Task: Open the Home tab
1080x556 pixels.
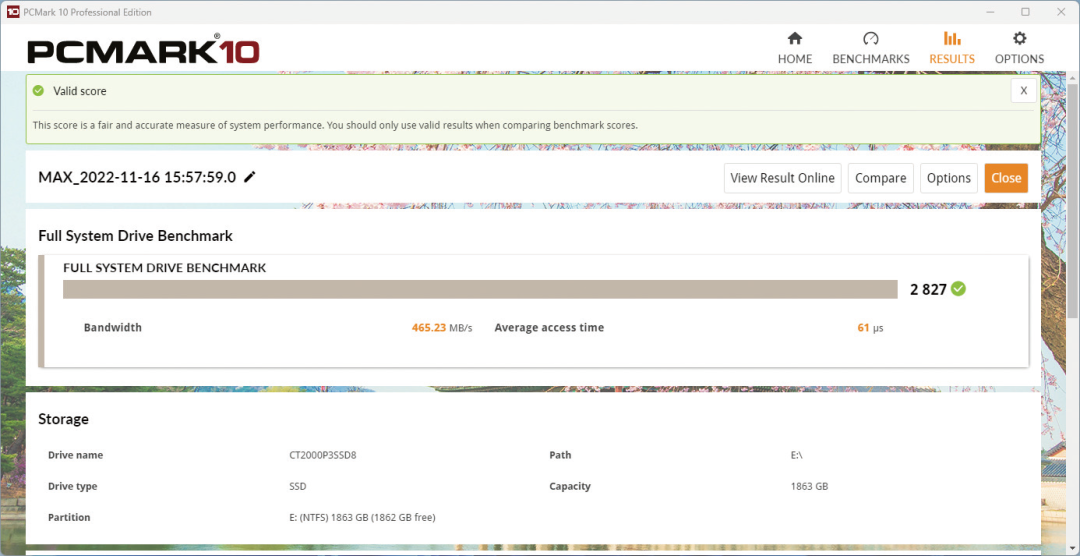Action: pos(795,48)
